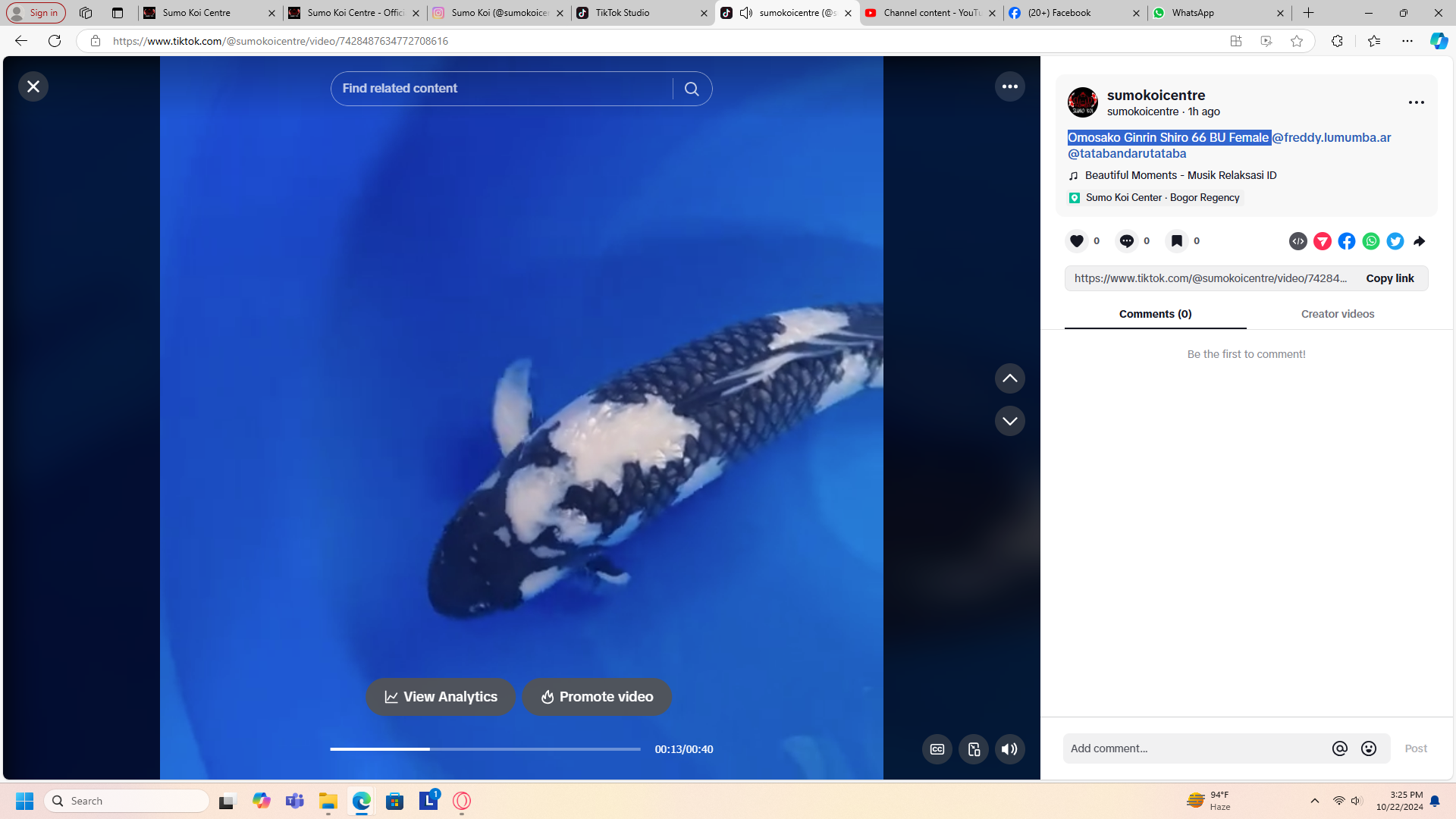Viewport: 1456px width, 819px height.
Task: Go to previous video with up chevron
Action: click(x=1009, y=378)
